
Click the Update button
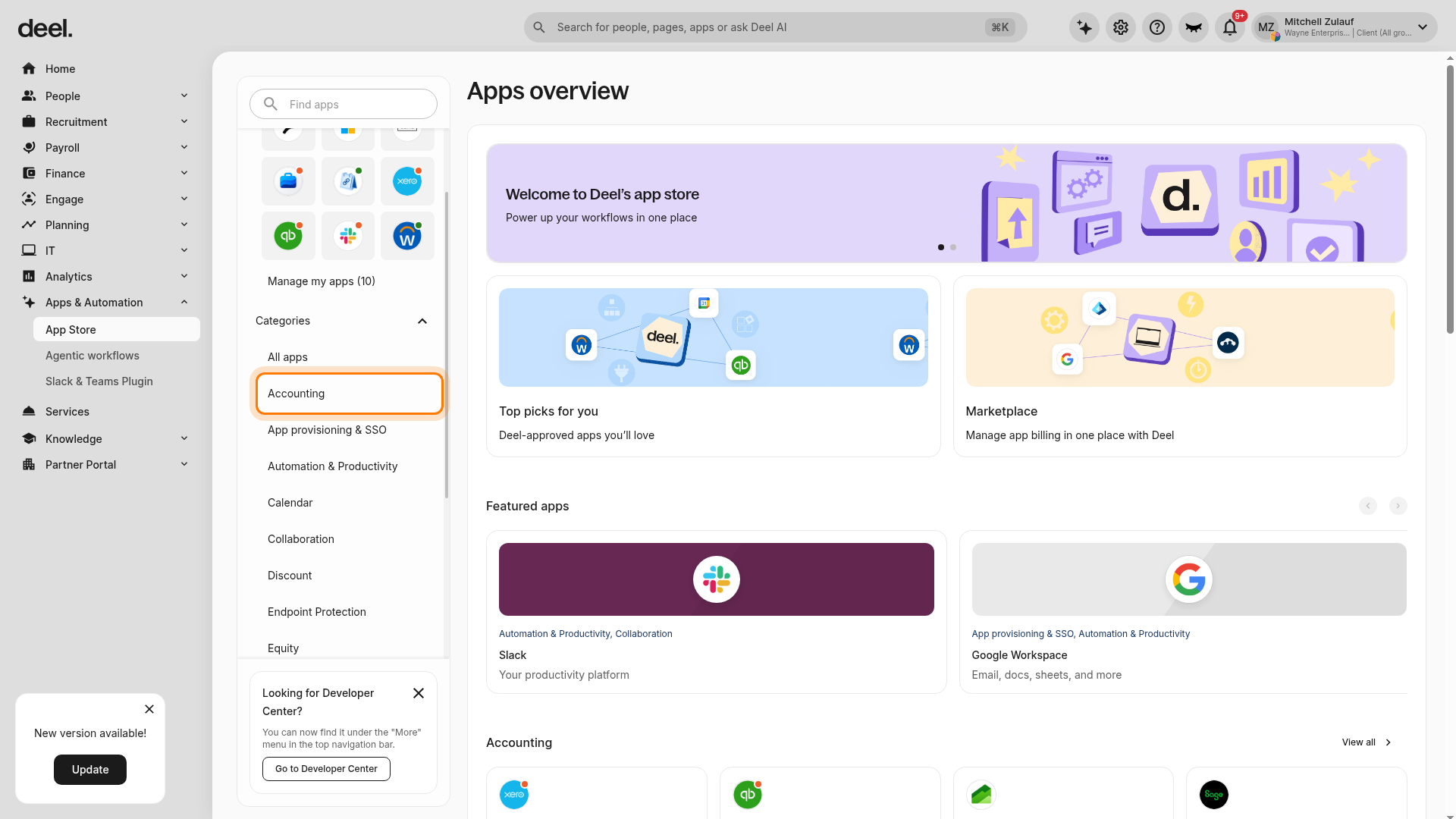tap(90, 770)
